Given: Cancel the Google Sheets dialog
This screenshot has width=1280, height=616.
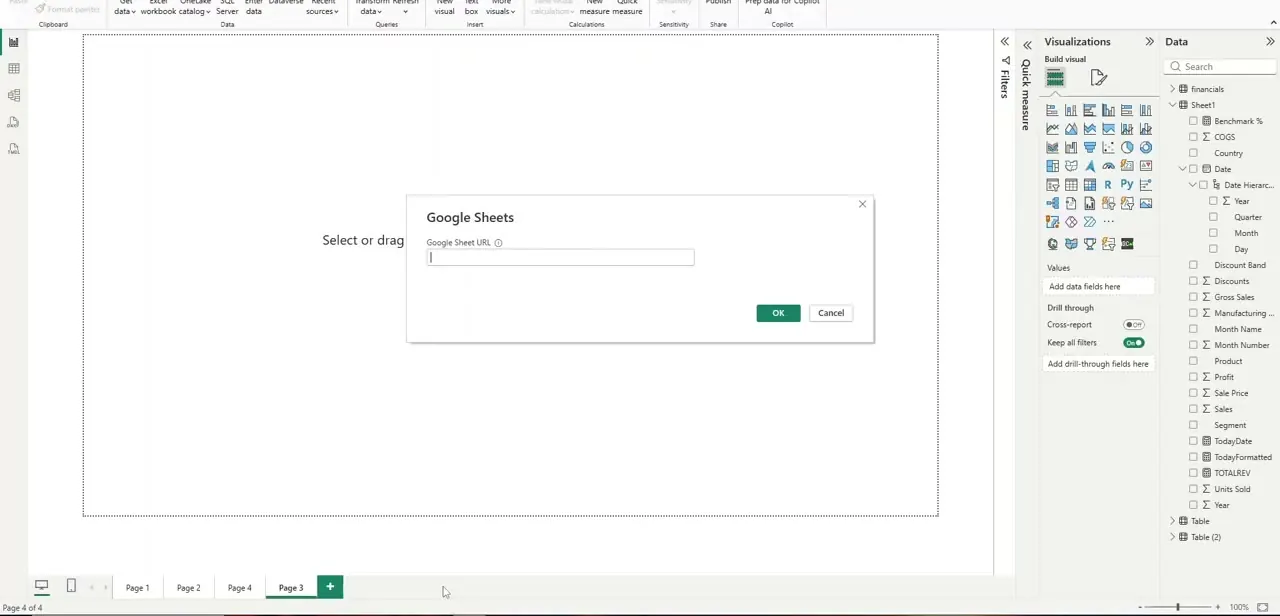Looking at the screenshot, I should (831, 313).
